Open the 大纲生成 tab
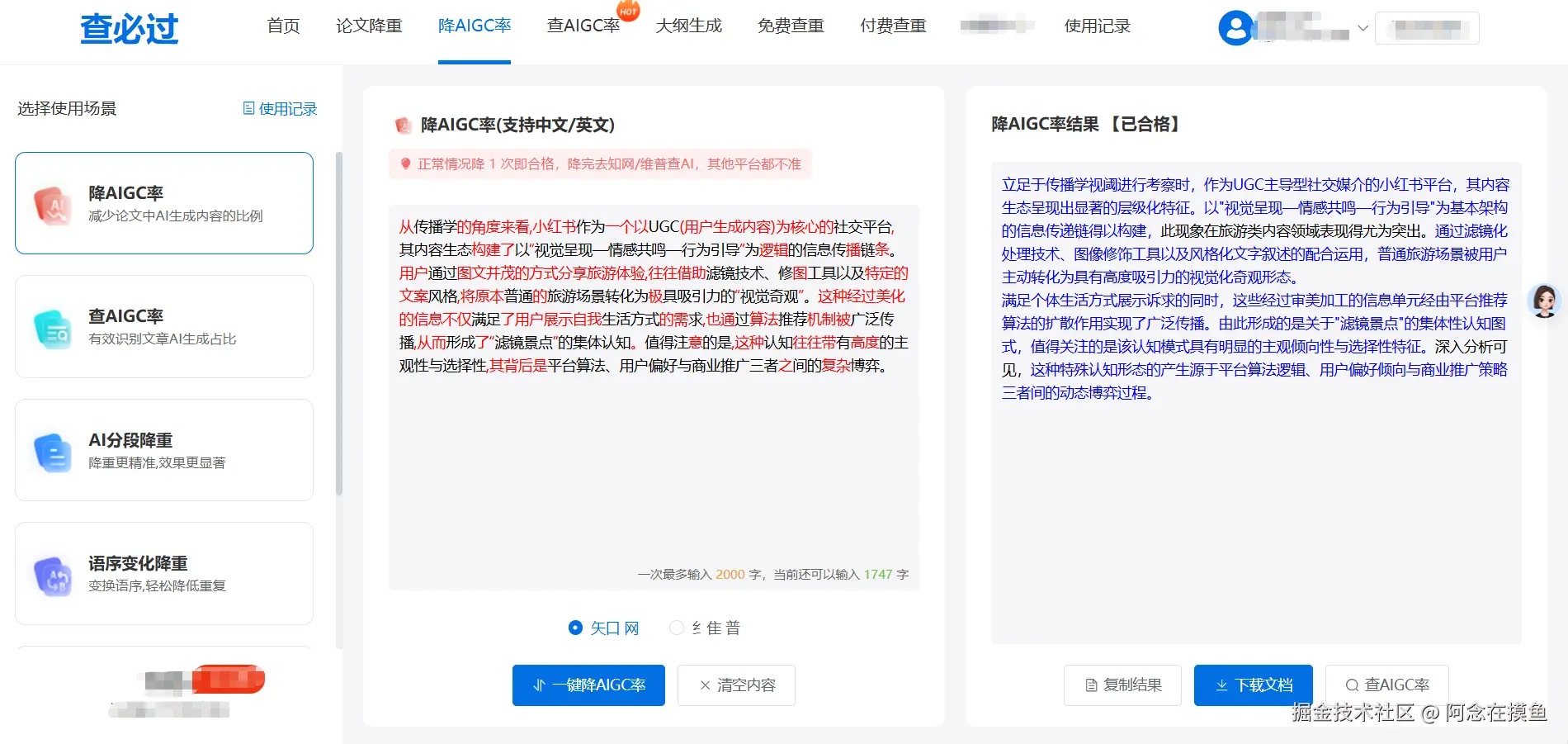This screenshot has height=744, width=1568. (x=688, y=26)
